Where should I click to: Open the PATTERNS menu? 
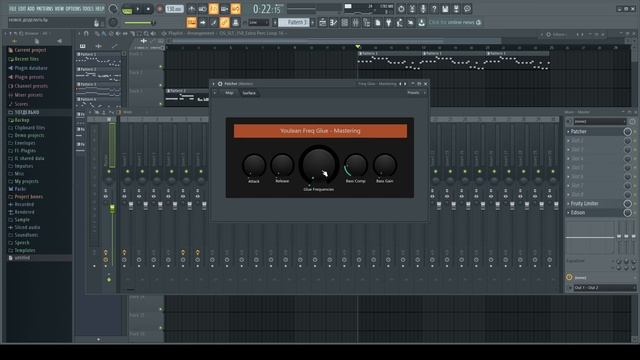(x=44, y=8)
